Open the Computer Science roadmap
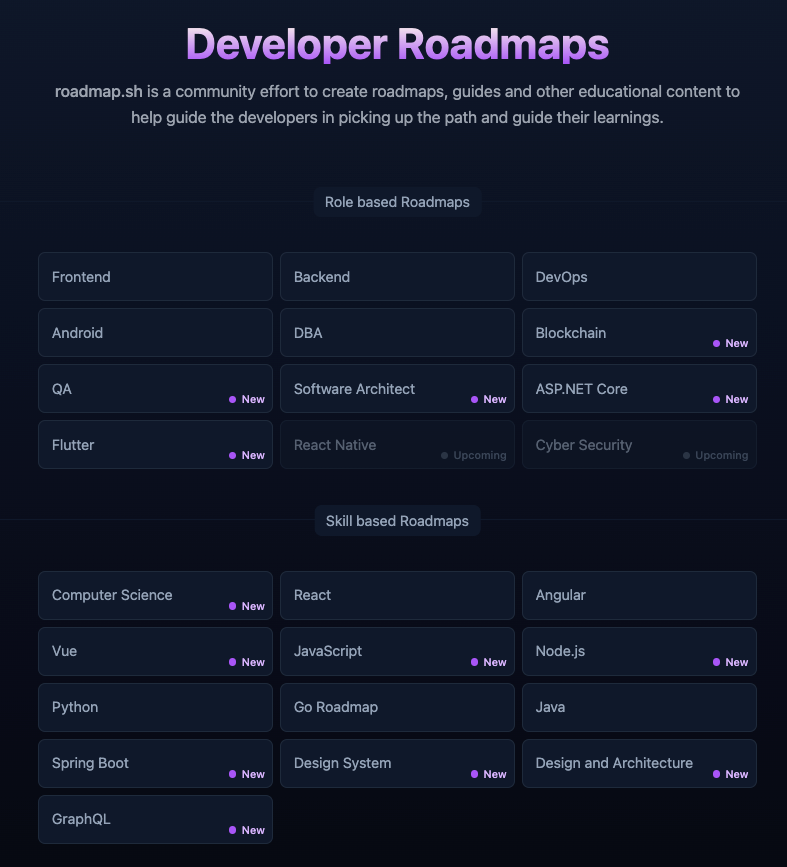The image size is (787, 867). click(155, 596)
